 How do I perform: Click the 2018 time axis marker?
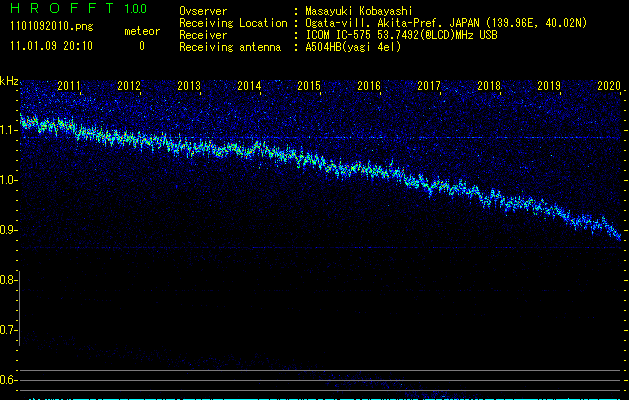pyautogui.click(x=489, y=86)
